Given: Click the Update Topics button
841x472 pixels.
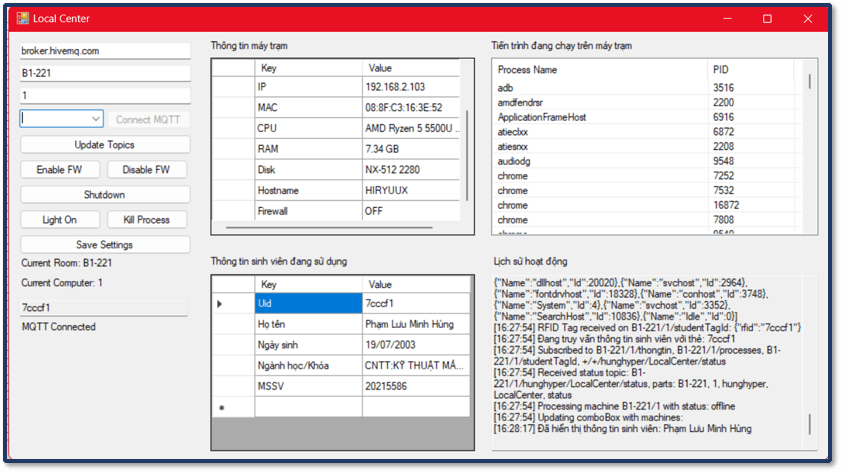Looking at the screenshot, I should click(105, 145).
